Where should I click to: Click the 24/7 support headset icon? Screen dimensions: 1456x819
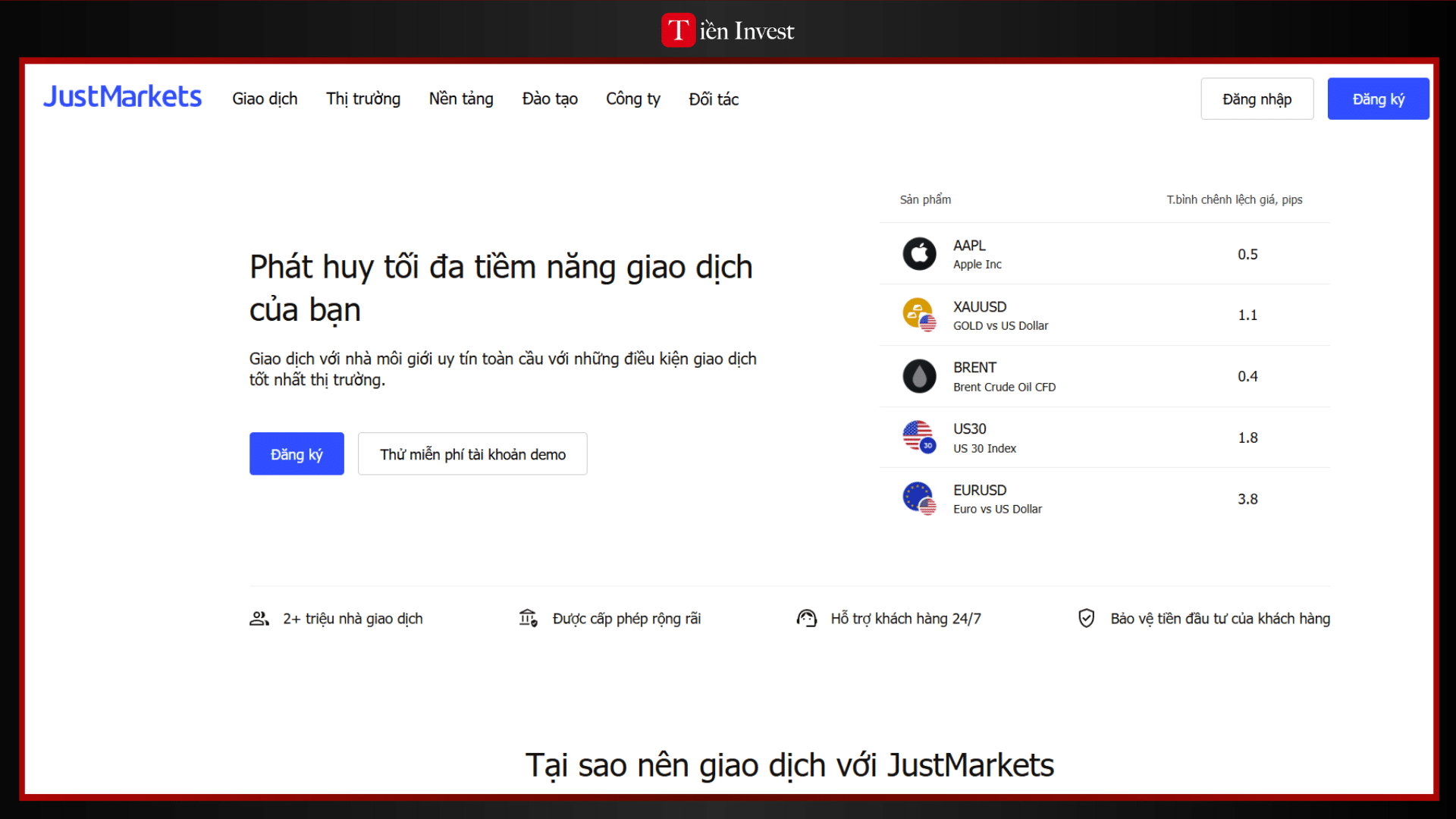tap(806, 619)
